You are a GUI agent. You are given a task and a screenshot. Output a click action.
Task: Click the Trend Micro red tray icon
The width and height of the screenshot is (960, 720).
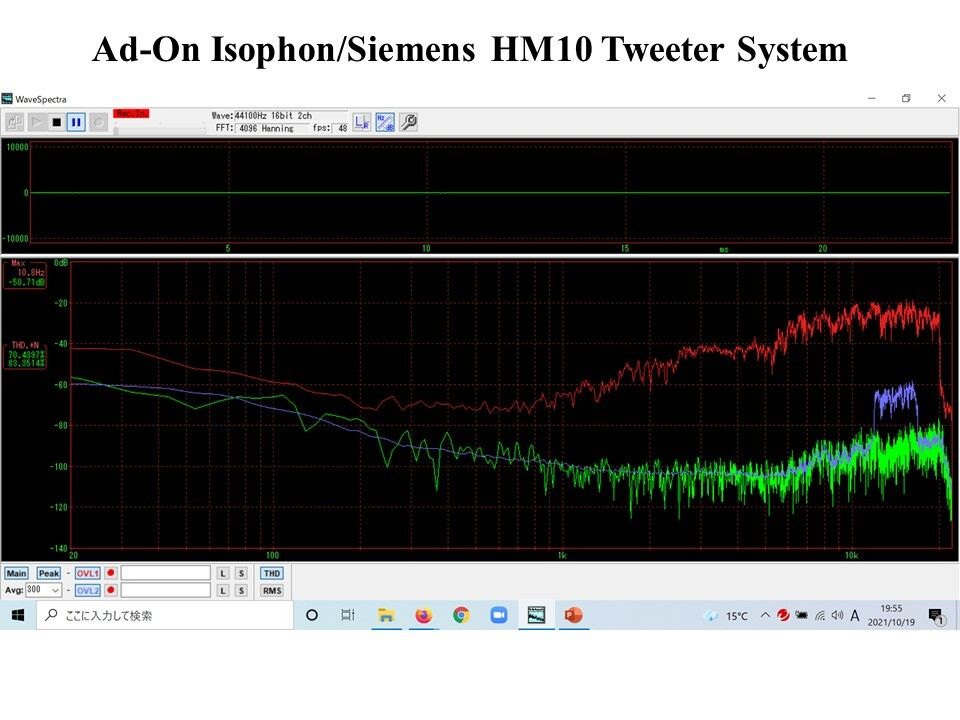pos(783,615)
